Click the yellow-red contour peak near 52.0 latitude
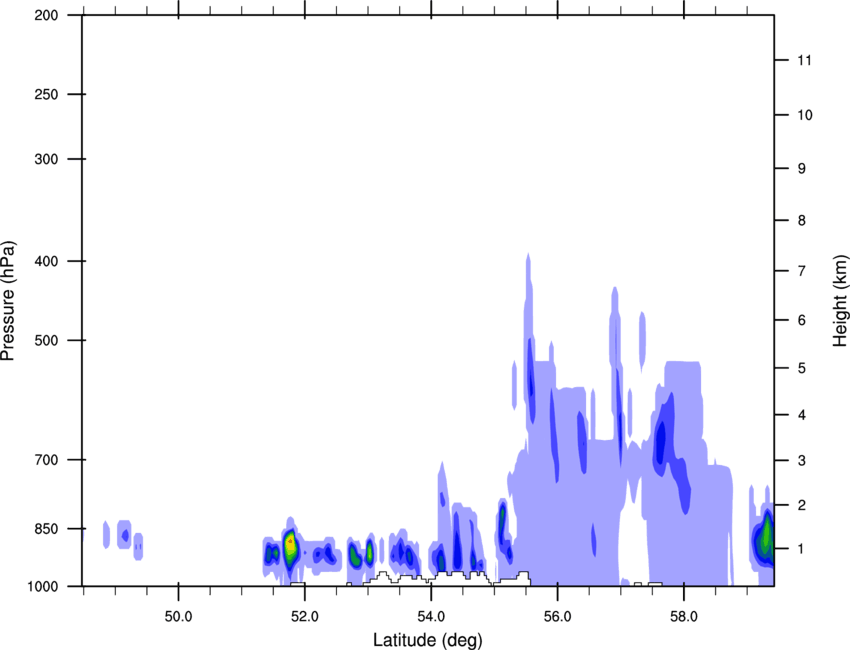The image size is (850, 650). coord(291,545)
